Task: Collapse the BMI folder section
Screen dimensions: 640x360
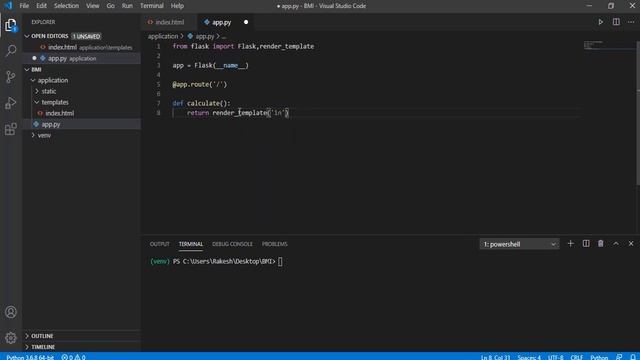Action: [27, 70]
